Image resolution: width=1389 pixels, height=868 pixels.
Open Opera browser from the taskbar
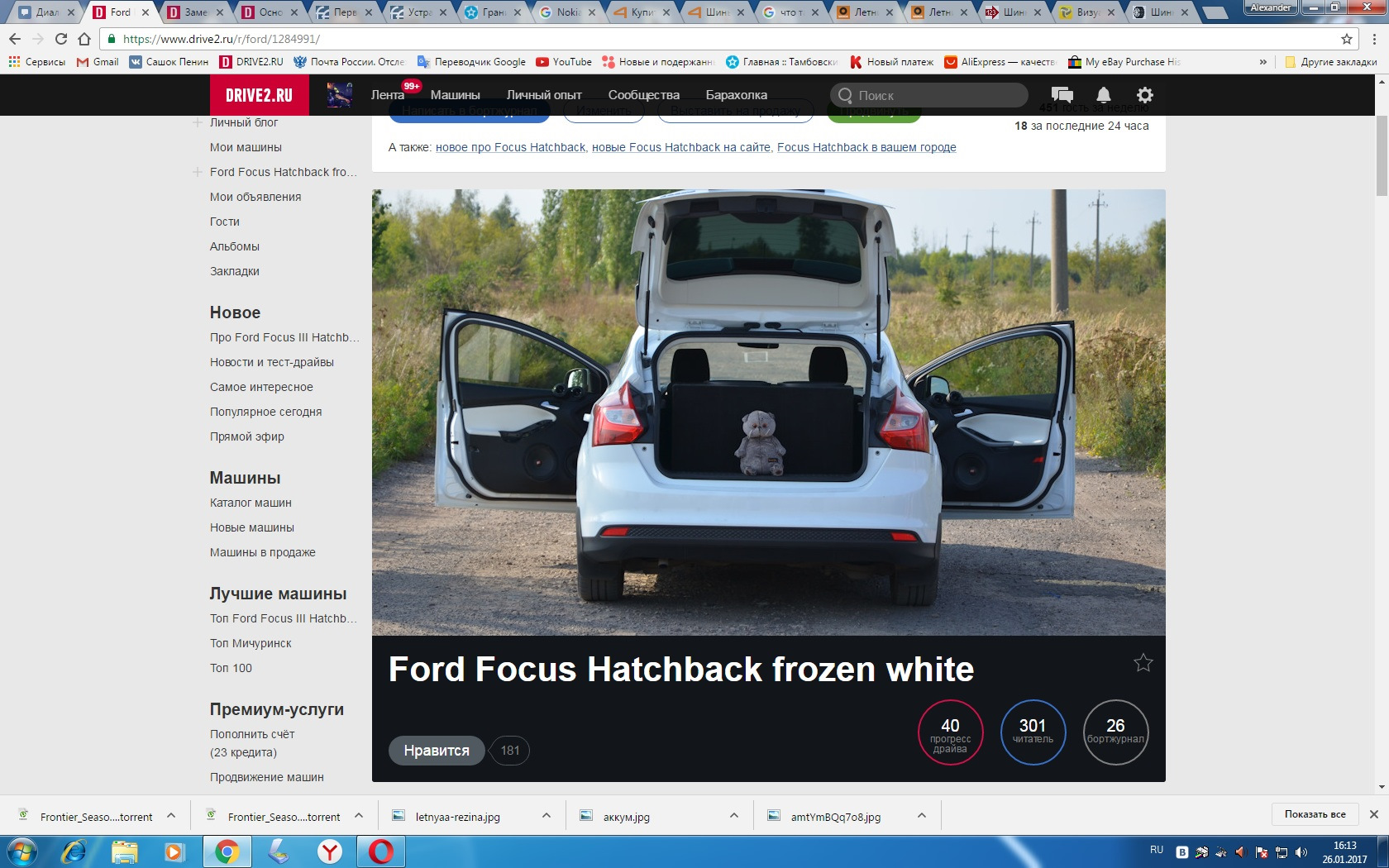(x=381, y=851)
